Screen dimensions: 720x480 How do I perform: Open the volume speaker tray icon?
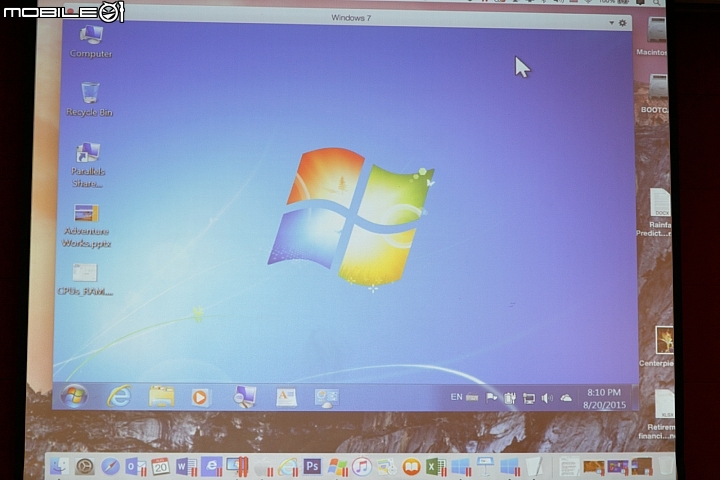click(x=547, y=398)
